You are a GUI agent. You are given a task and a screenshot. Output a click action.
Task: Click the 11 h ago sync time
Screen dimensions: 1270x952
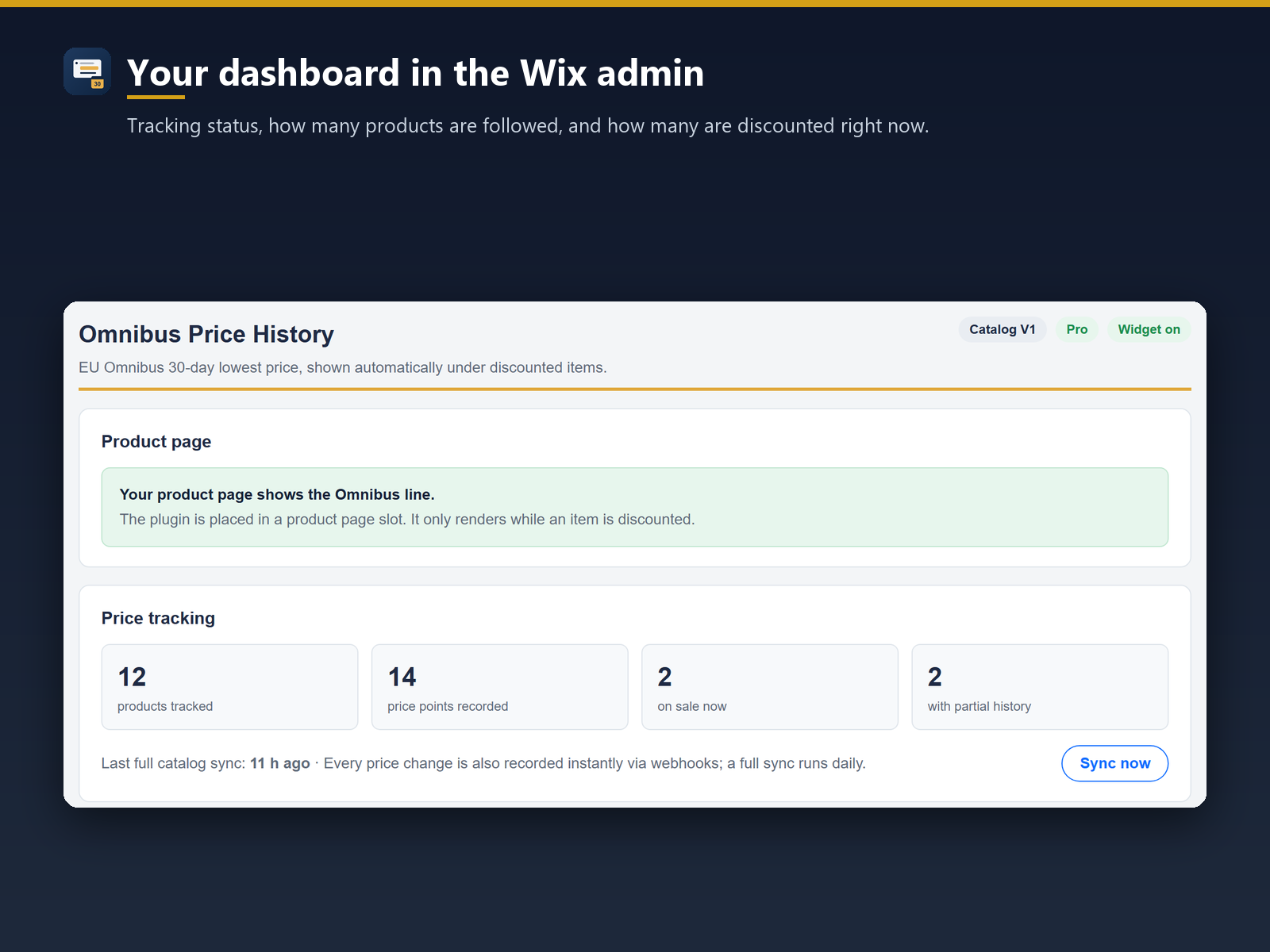[x=280, y=763]
